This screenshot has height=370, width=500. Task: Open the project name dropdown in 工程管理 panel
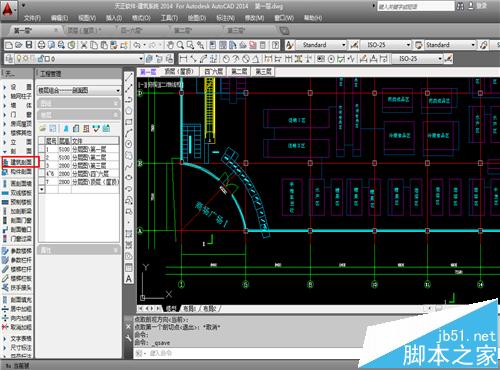coord(117,90)
